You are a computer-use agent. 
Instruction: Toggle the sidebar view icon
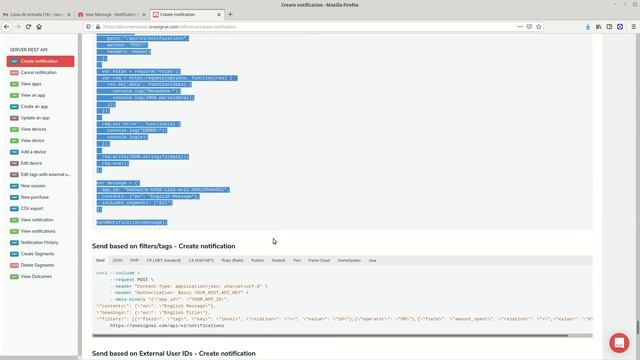[609, 27]
